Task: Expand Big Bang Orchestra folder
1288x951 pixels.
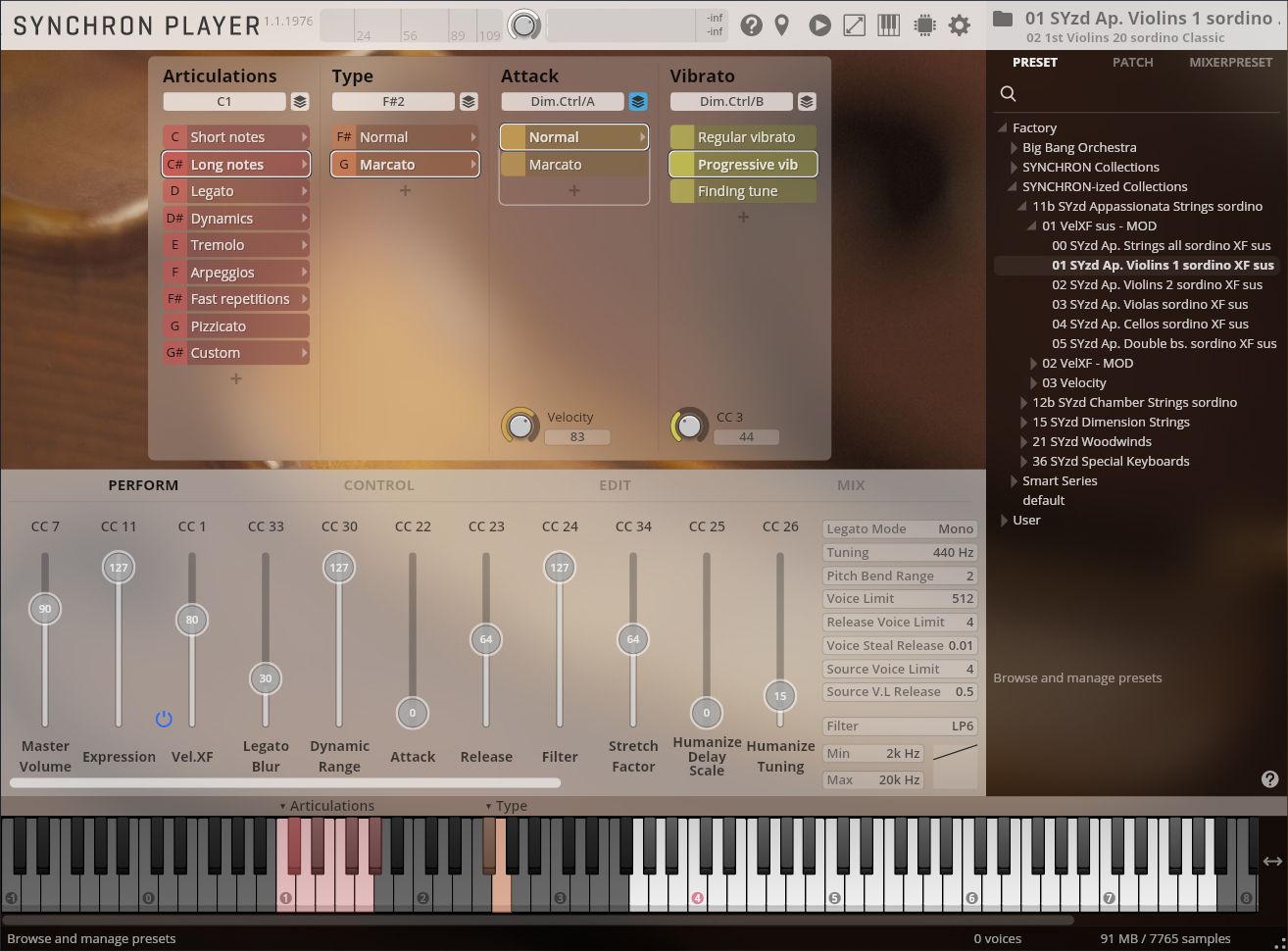Action: tap(1014, 148)
